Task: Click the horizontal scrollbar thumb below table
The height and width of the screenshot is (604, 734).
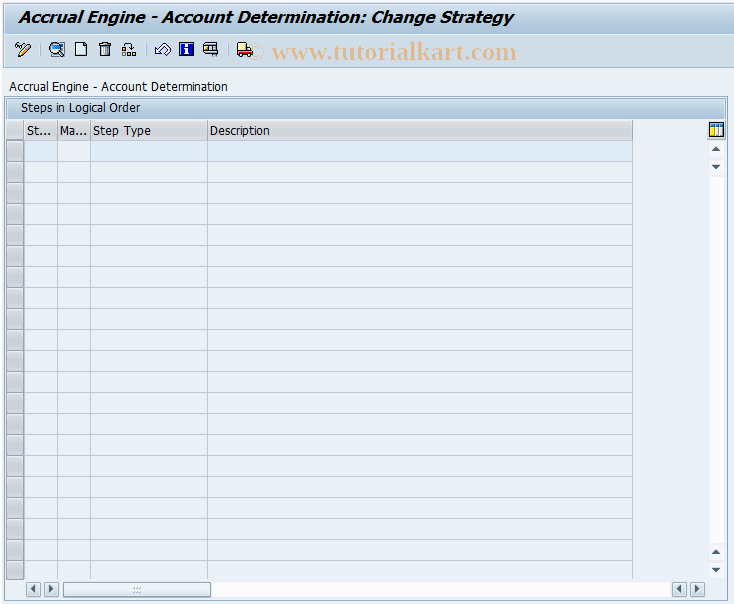Action: coord(137,589)
